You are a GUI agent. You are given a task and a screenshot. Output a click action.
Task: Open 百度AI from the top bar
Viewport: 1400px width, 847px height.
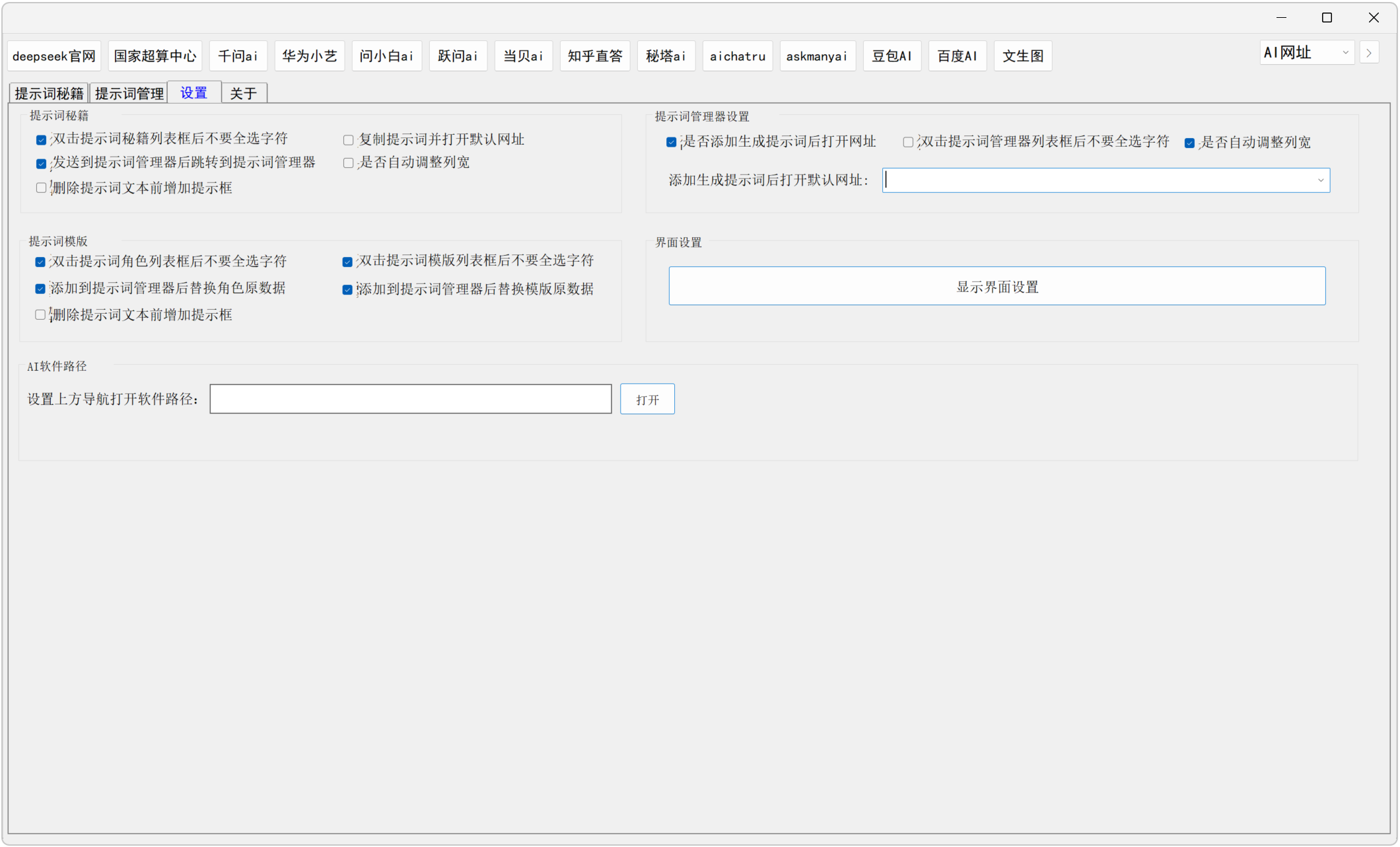[x=958, y=56]
